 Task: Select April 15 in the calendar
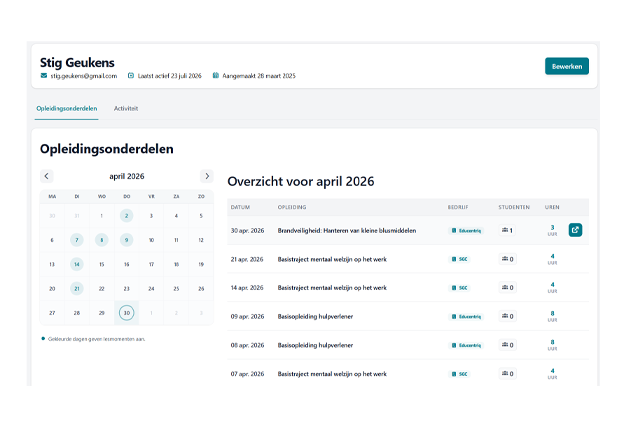(x=102, y=264)
